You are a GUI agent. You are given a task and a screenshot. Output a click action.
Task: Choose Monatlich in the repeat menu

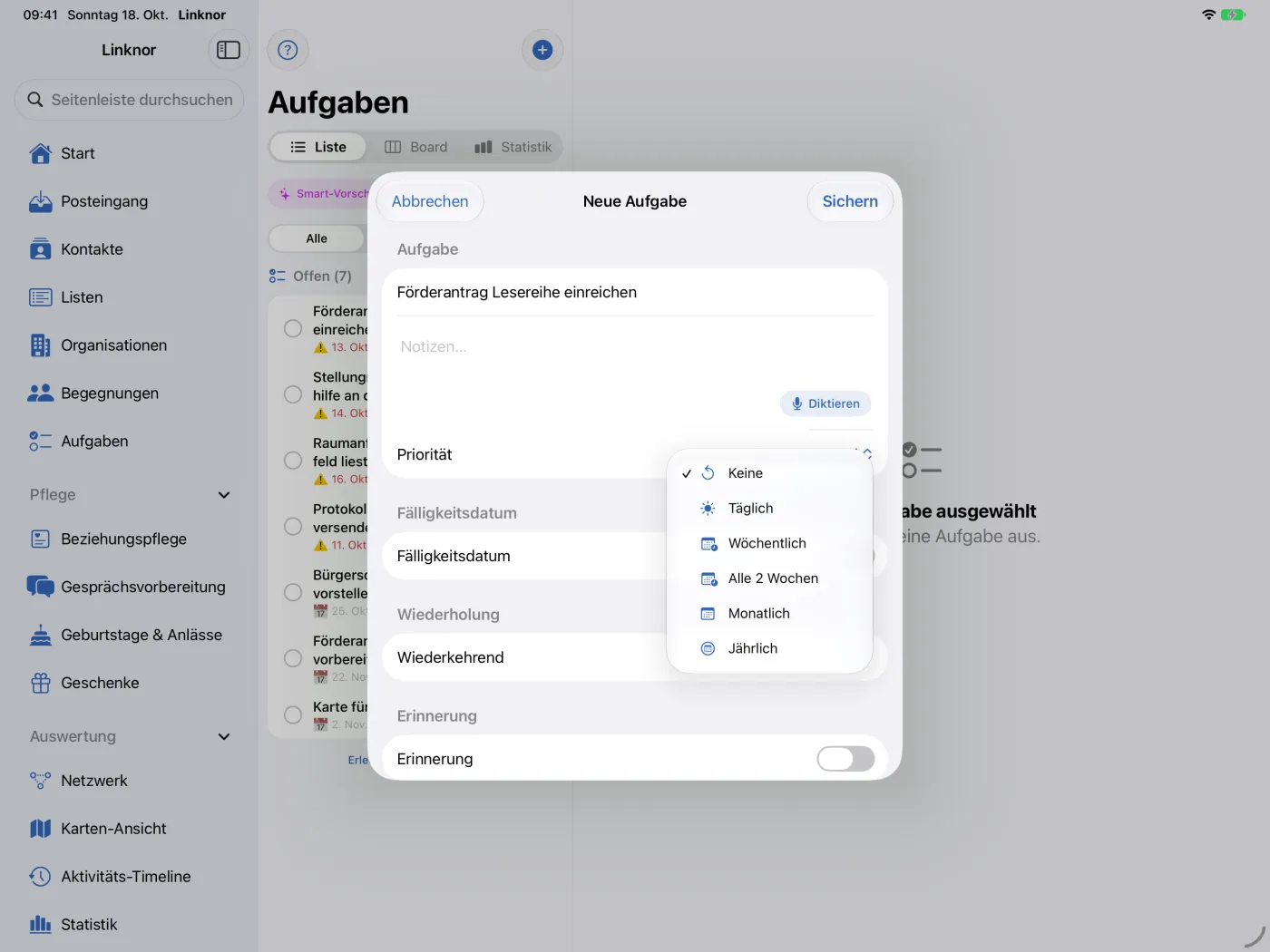769,614
